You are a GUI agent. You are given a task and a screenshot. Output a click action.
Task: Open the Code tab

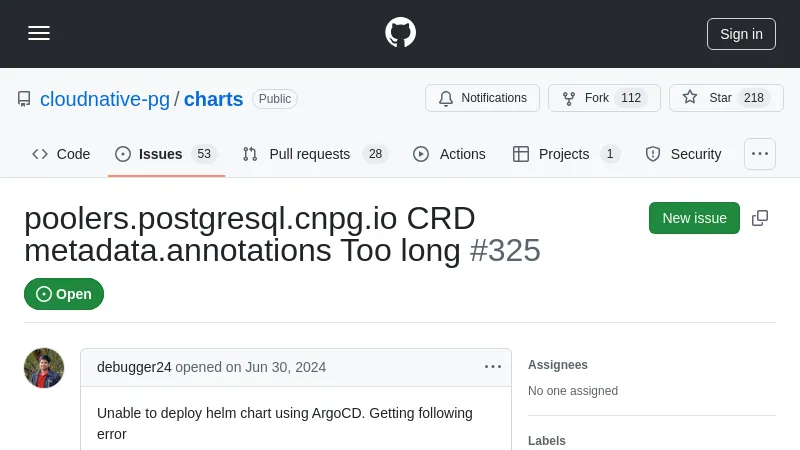click(61, 154)
